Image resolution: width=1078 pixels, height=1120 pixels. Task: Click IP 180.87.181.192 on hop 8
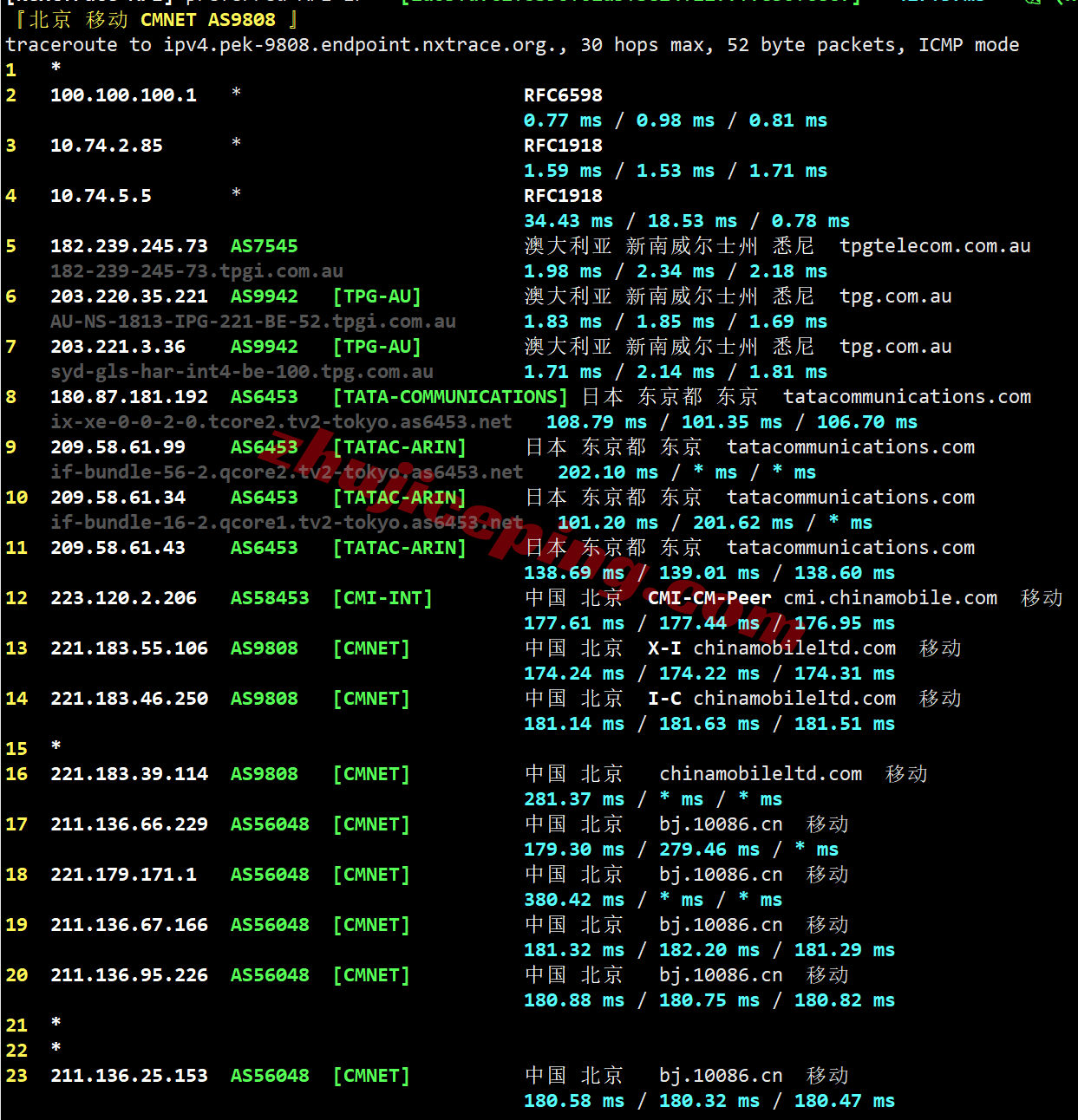(129, 397)
